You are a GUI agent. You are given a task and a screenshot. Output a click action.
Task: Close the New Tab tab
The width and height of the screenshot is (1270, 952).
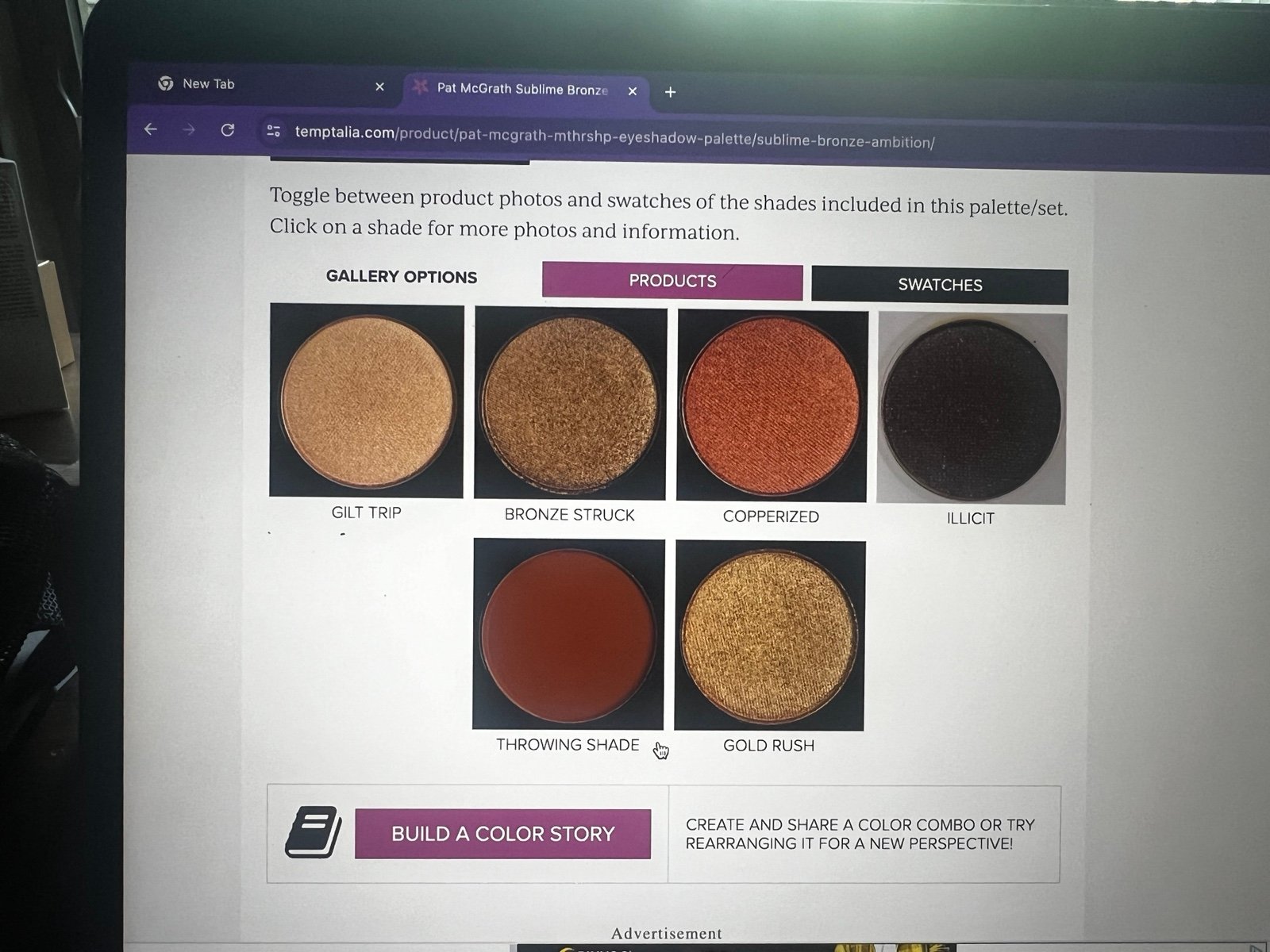[x=379, y=86]
